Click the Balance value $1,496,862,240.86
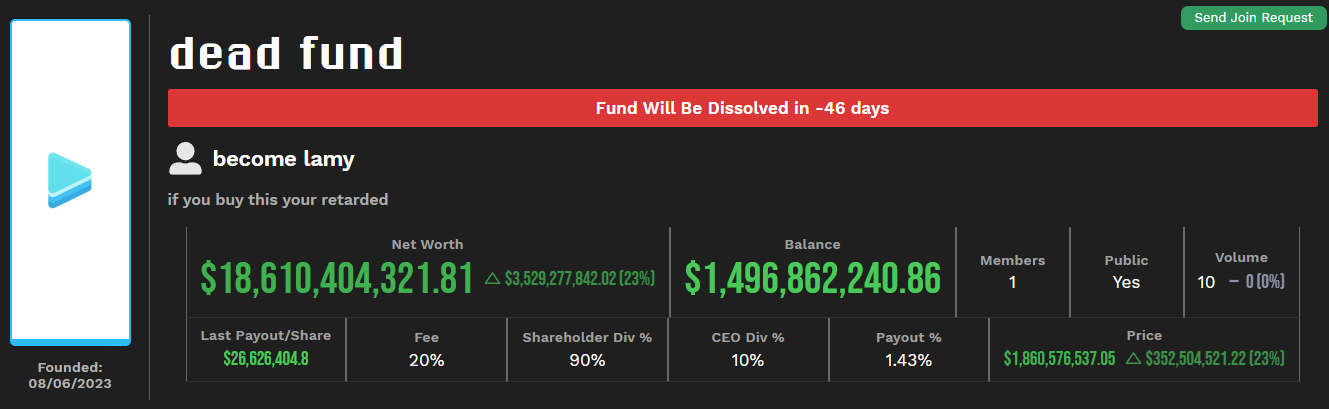Viewport: 1329px width, 409px height. 813,278
